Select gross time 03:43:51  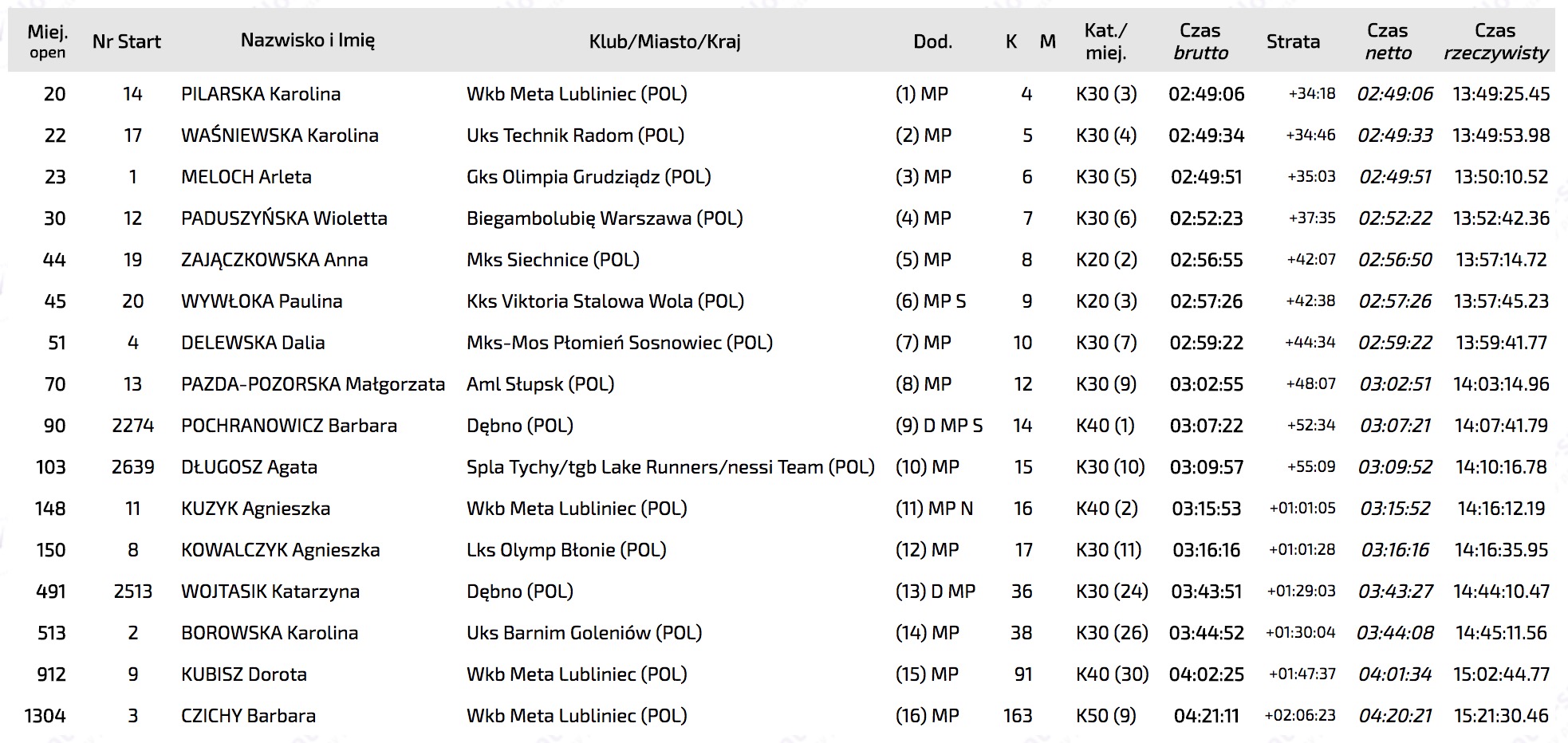(x=1206, y=592)
